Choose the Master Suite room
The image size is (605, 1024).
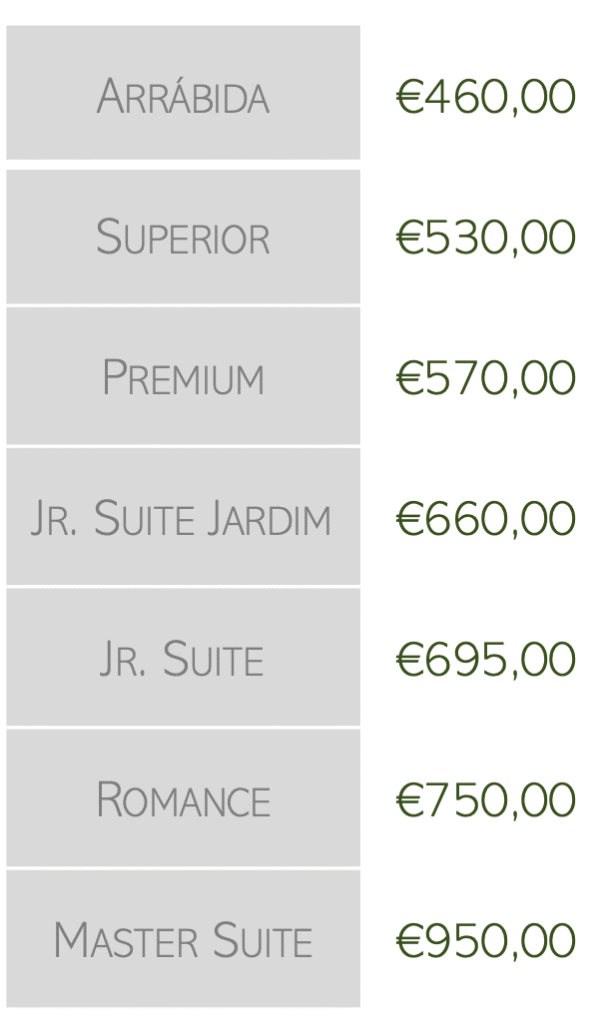(183, 940)
